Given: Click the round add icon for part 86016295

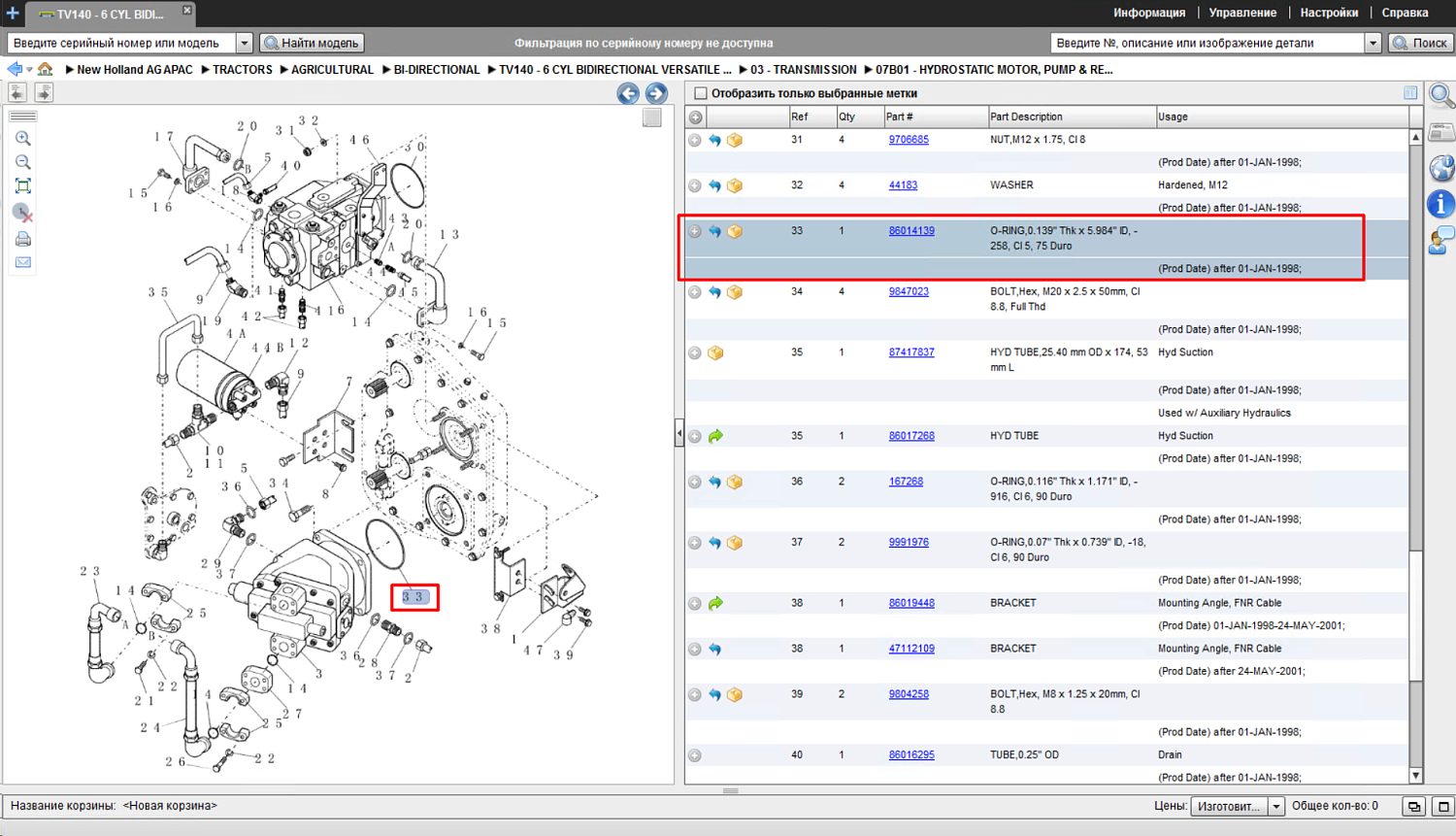Looking at the screenshot, I should [695, 755].
